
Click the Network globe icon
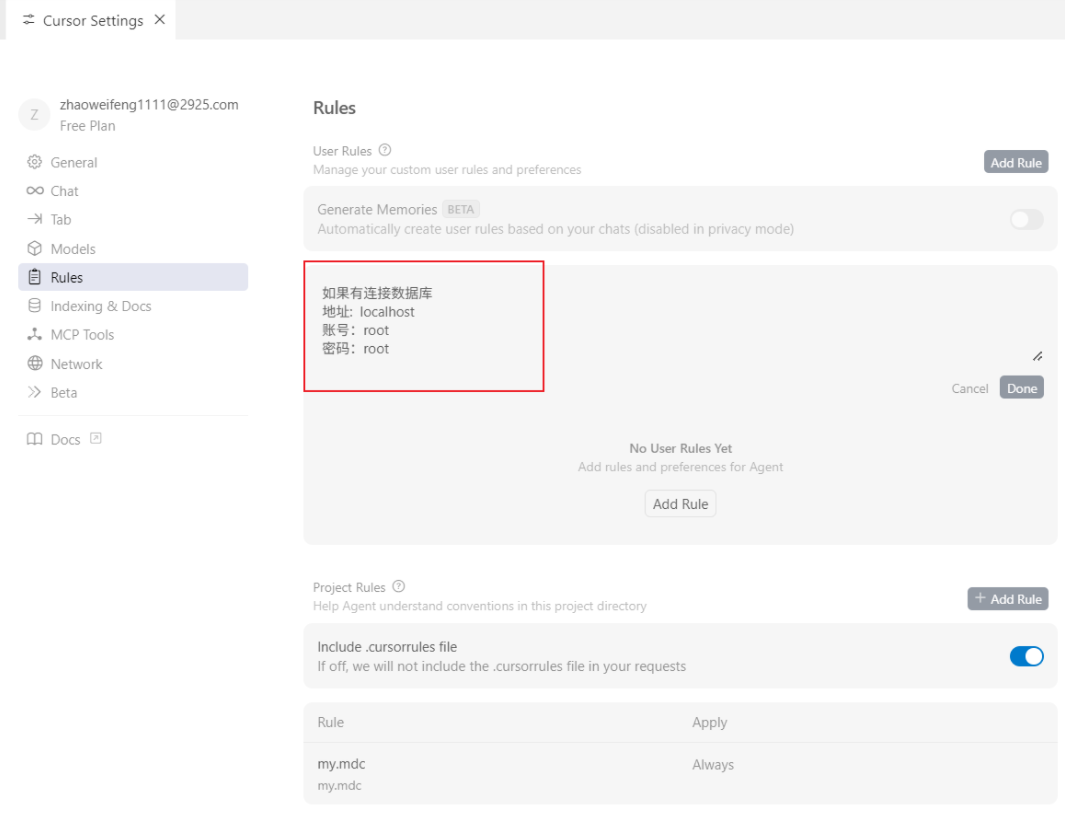35,363
